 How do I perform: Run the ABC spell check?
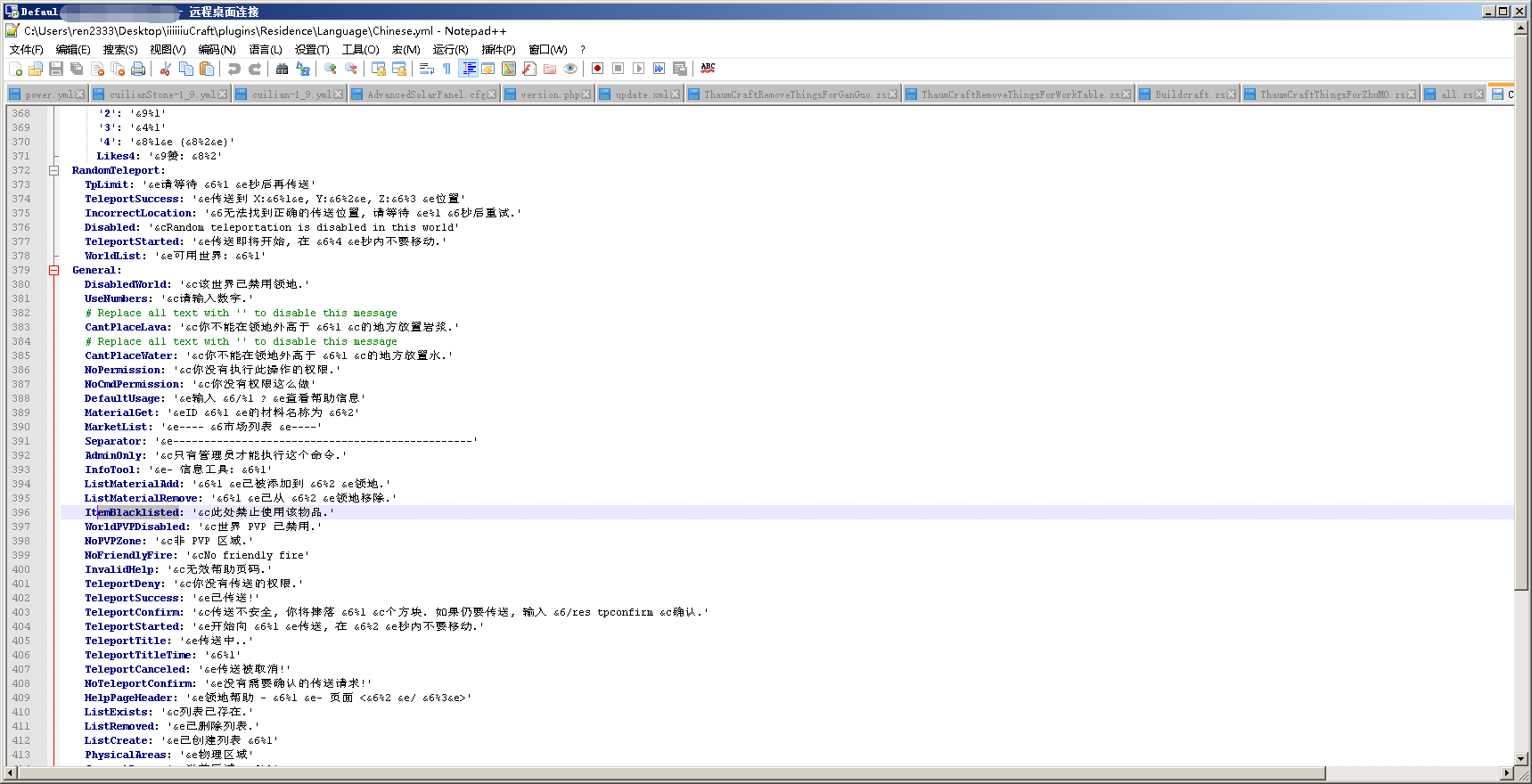click(708, 68)
